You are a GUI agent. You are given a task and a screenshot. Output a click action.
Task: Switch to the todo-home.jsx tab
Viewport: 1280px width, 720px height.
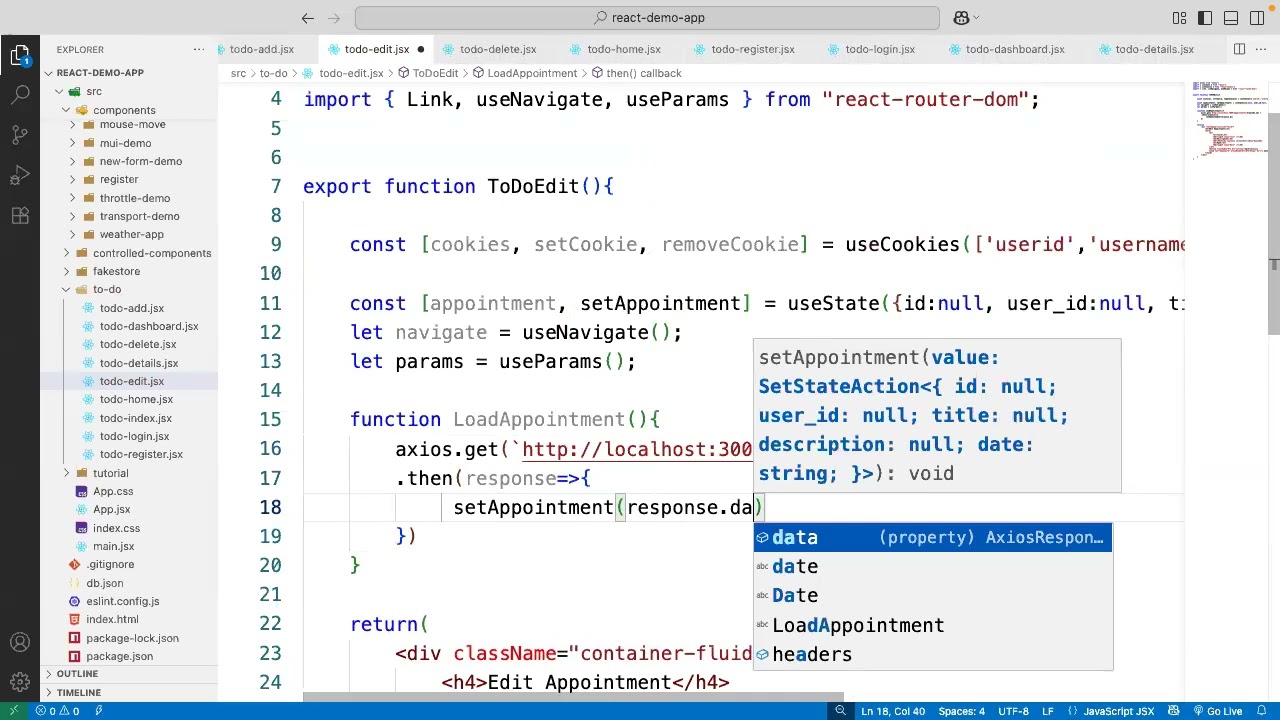623,49
